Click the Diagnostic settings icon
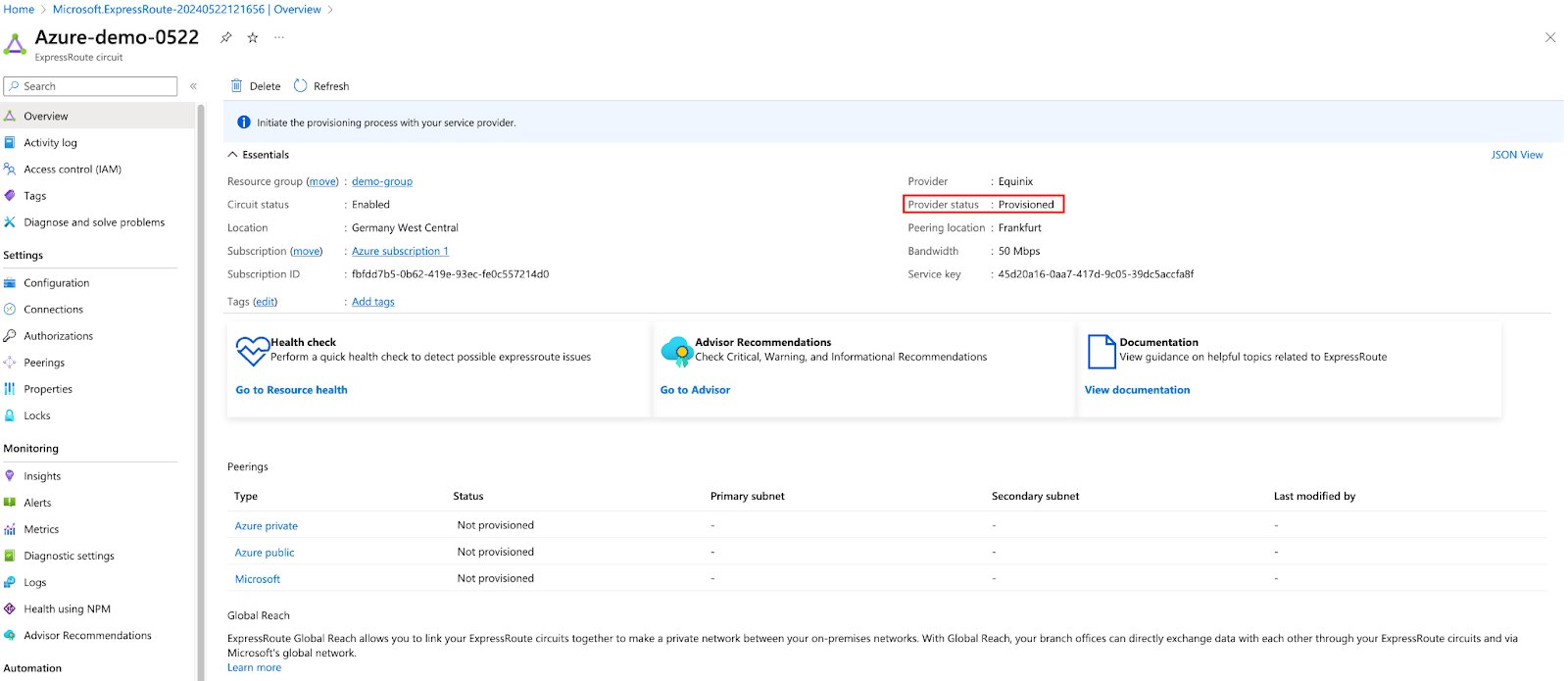 [10, 556]
